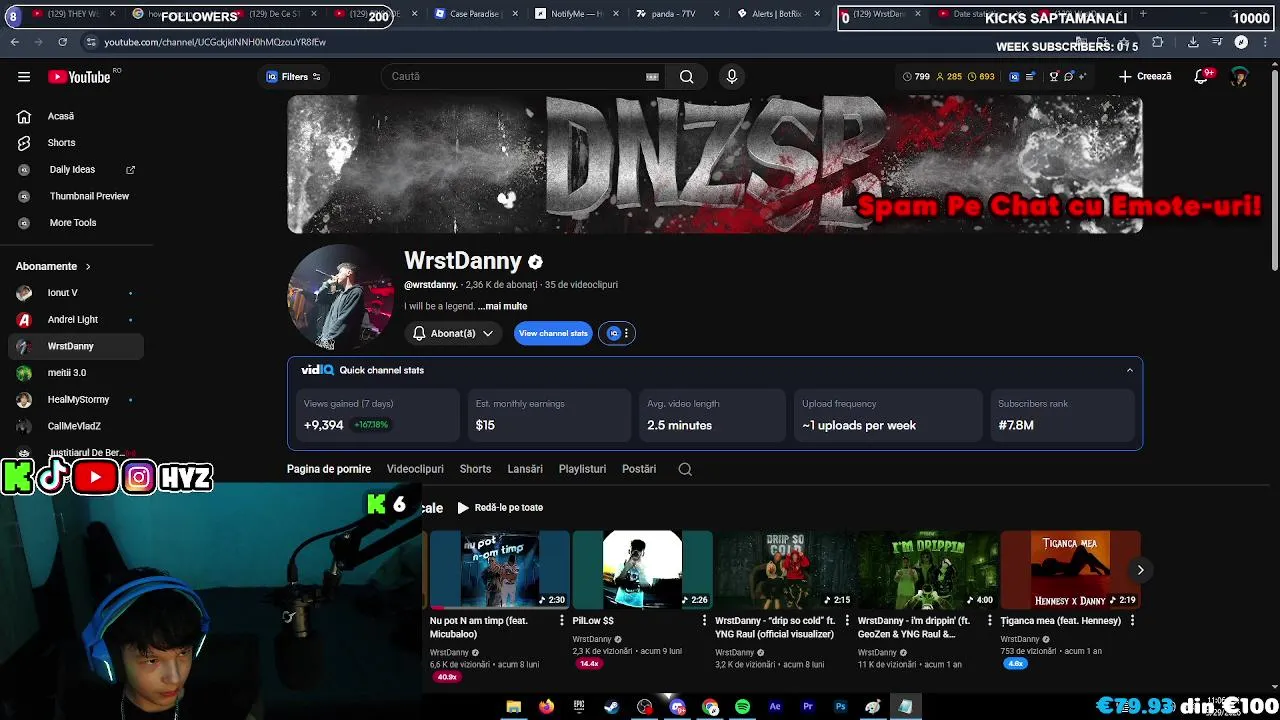Open more options for drip so cold video
Viewport: 1280px width, 720px height.
(847, 621)
